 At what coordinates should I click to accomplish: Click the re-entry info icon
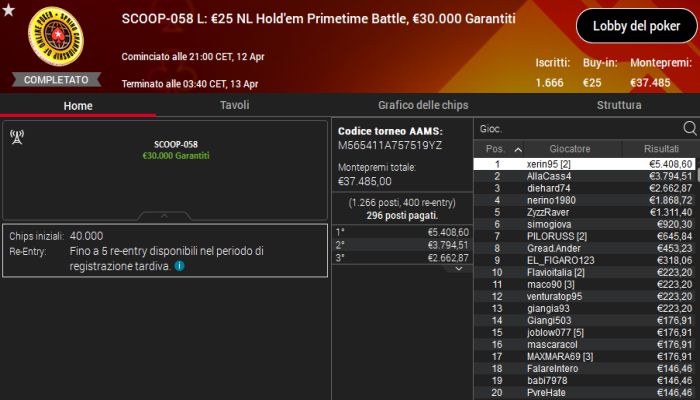[179, 266]
